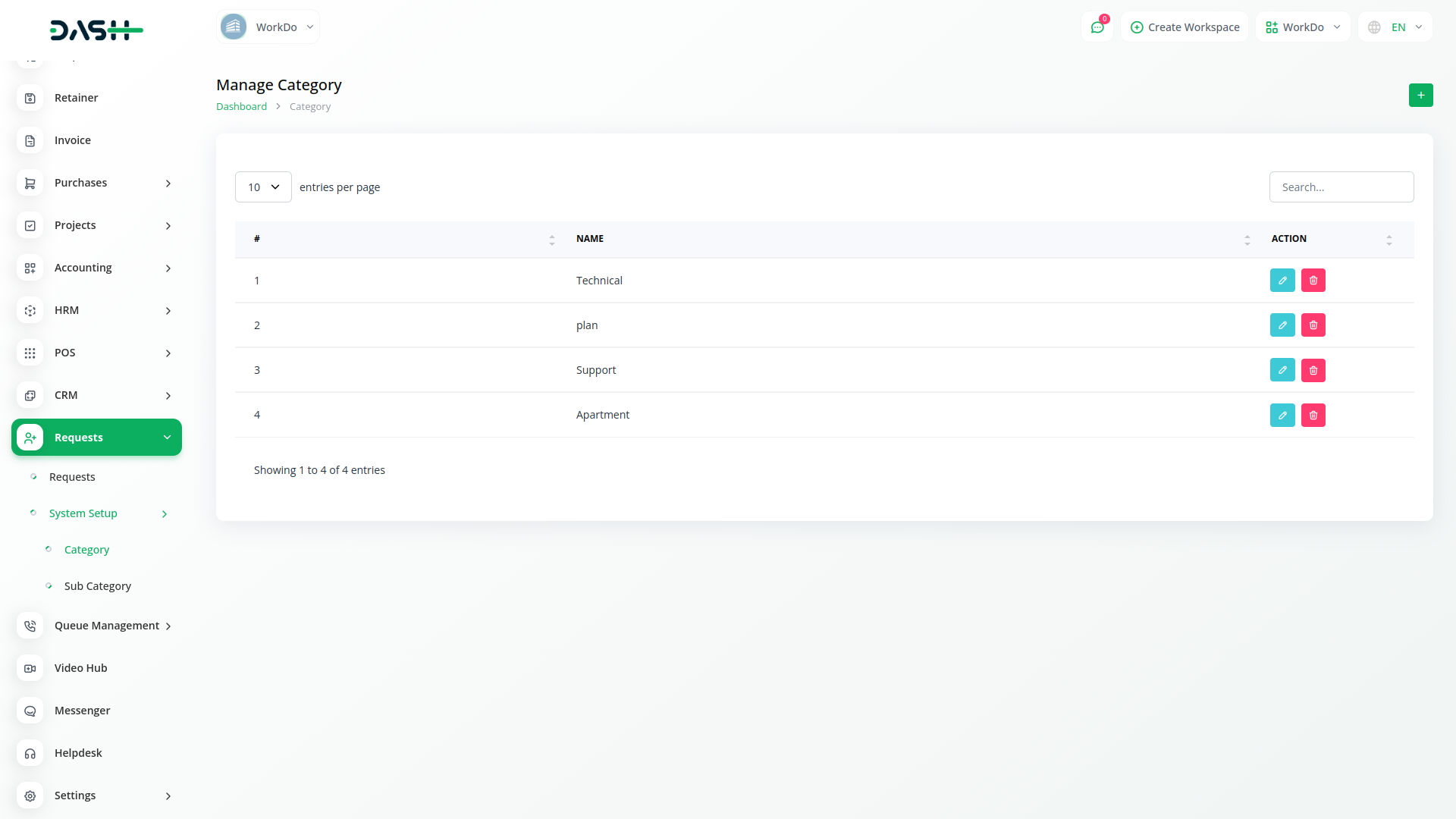Open Sub Category in System Setup
This screenshot has width=1456, height=819.
coord(98,586)
